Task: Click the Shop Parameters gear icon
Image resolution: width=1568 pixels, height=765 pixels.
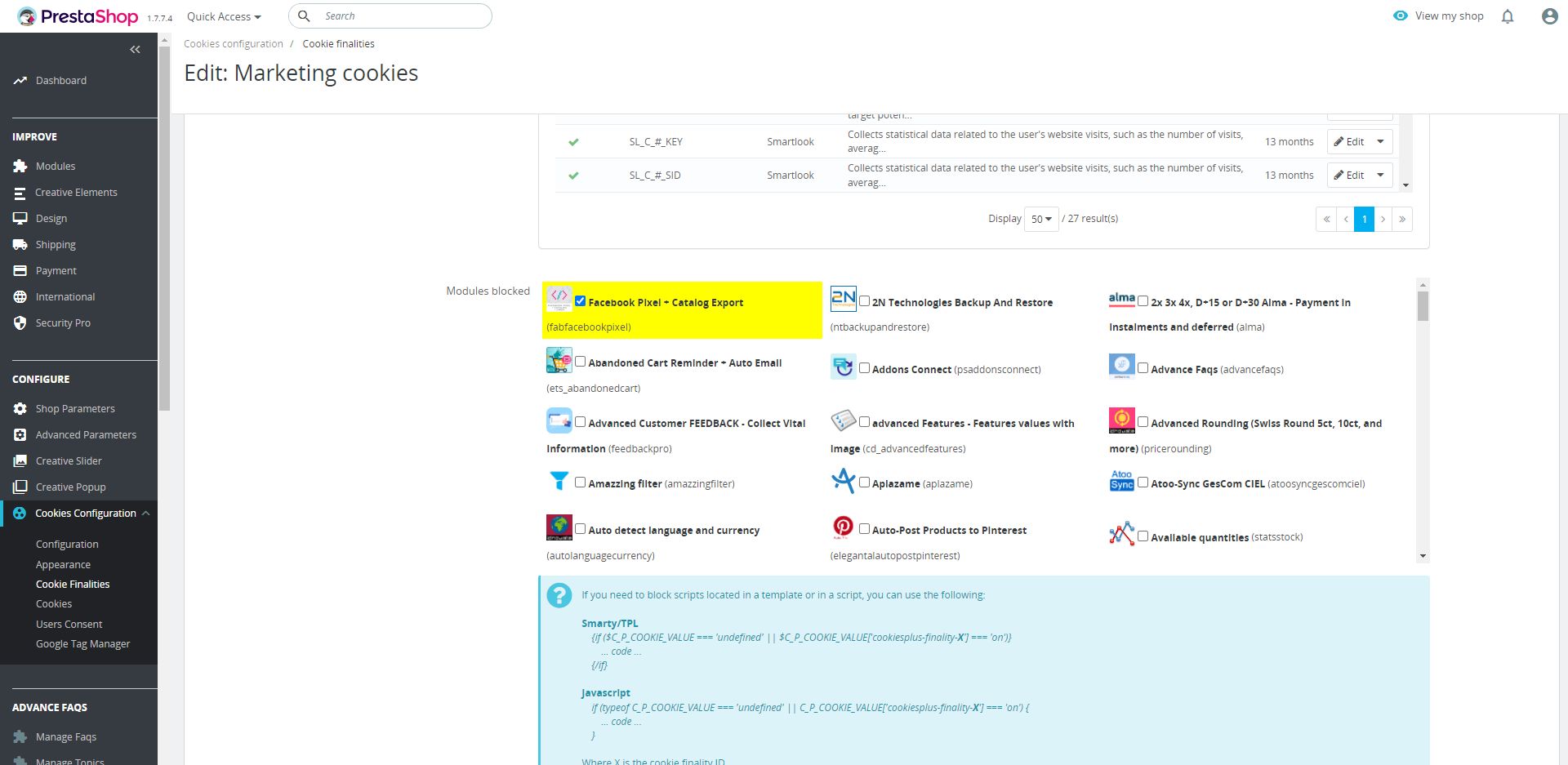Action: click(x=20, y=409)
